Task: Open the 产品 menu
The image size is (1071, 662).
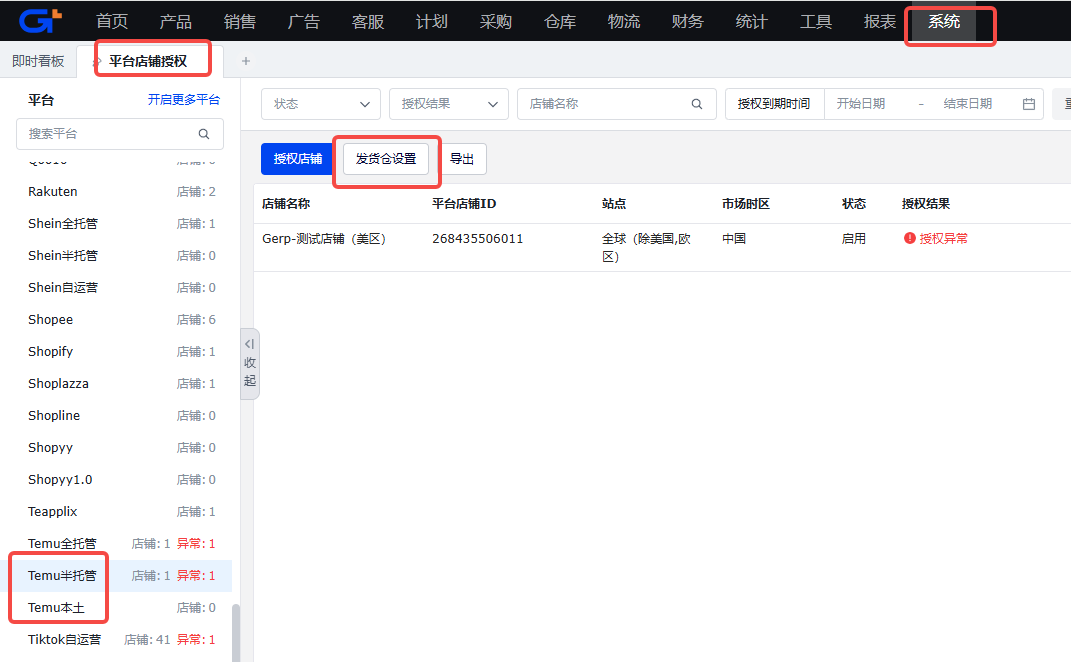Action: [176, 21]
